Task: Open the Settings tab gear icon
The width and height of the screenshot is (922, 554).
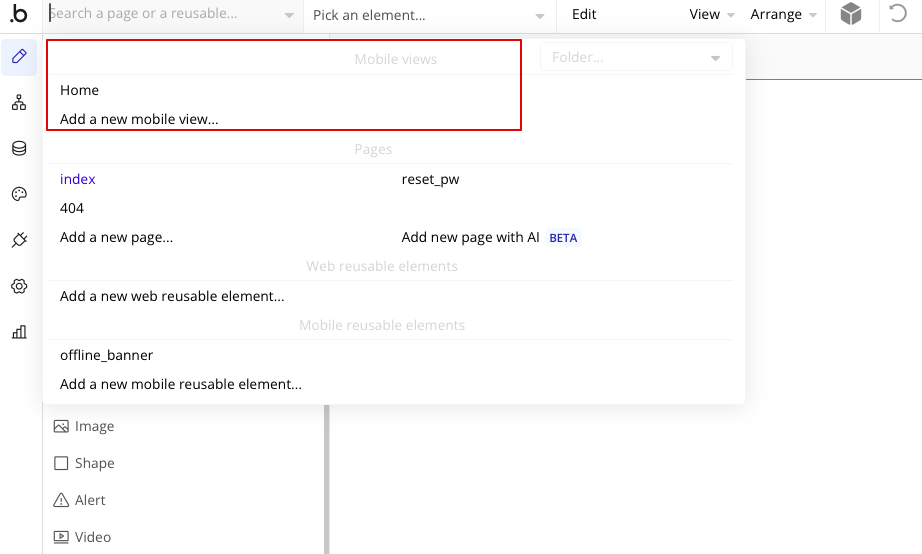Action: (19, 286)
